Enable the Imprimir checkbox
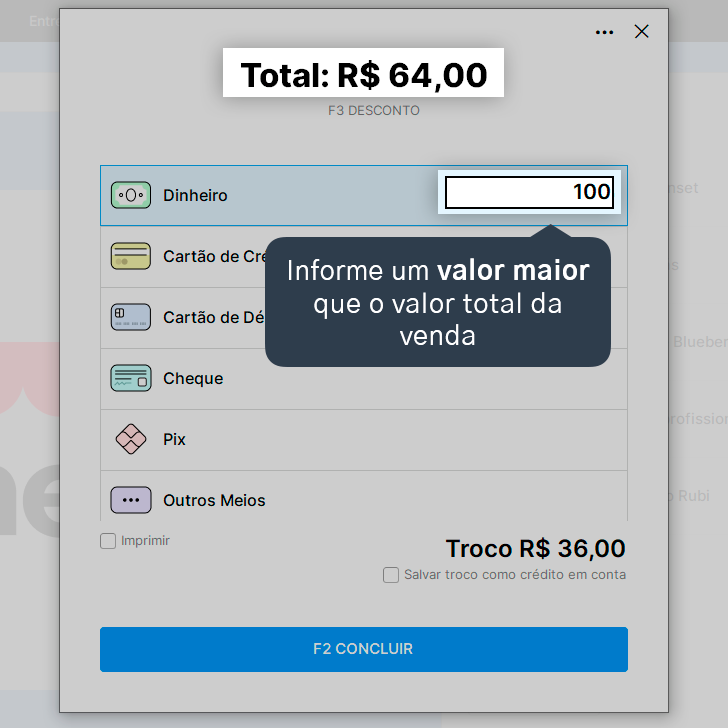Screen dimensions: 728x728 click(x=108, y=541)
